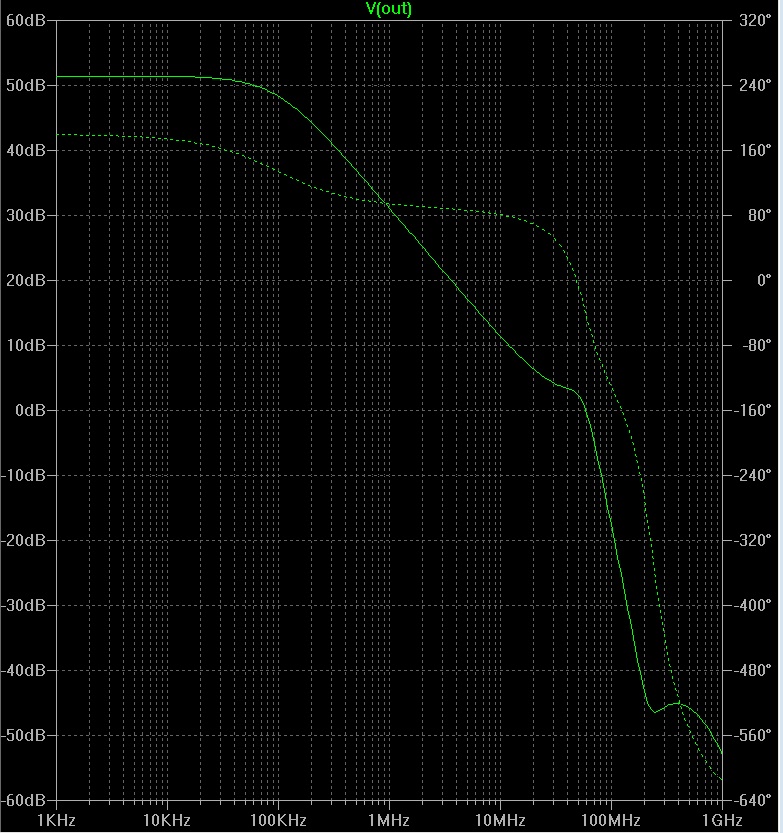Click the 160° phase axis label
This screenshot has width=783, height=833.
coord(755,150)
